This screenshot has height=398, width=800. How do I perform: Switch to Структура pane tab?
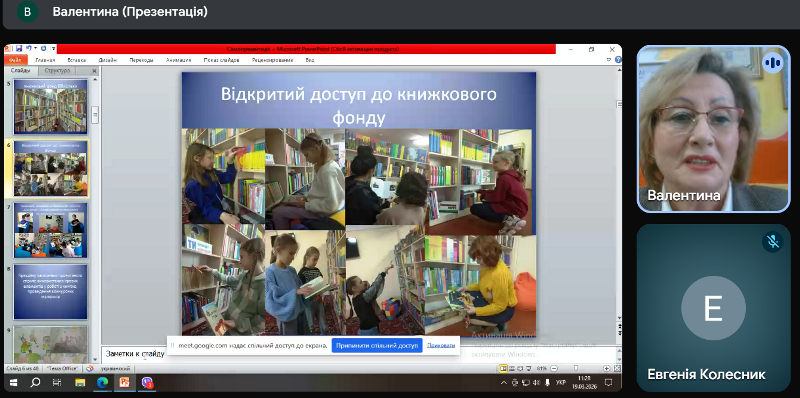57,71
